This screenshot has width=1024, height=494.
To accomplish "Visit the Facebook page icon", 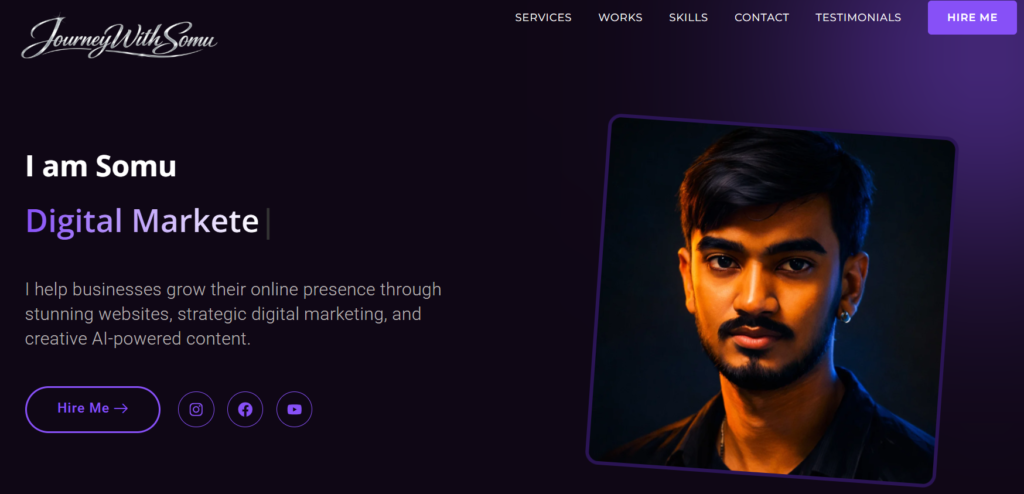I will click(245, 410).
